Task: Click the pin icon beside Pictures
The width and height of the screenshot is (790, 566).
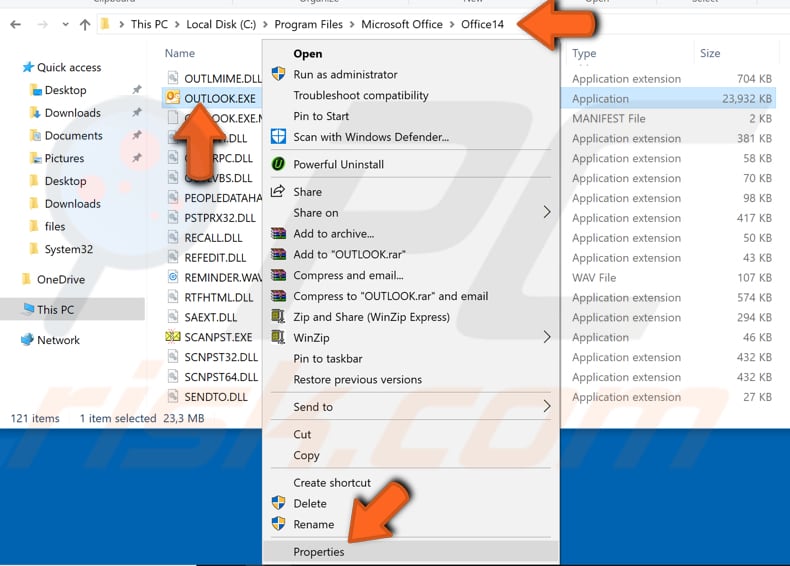Action: (x=137, y=158)
